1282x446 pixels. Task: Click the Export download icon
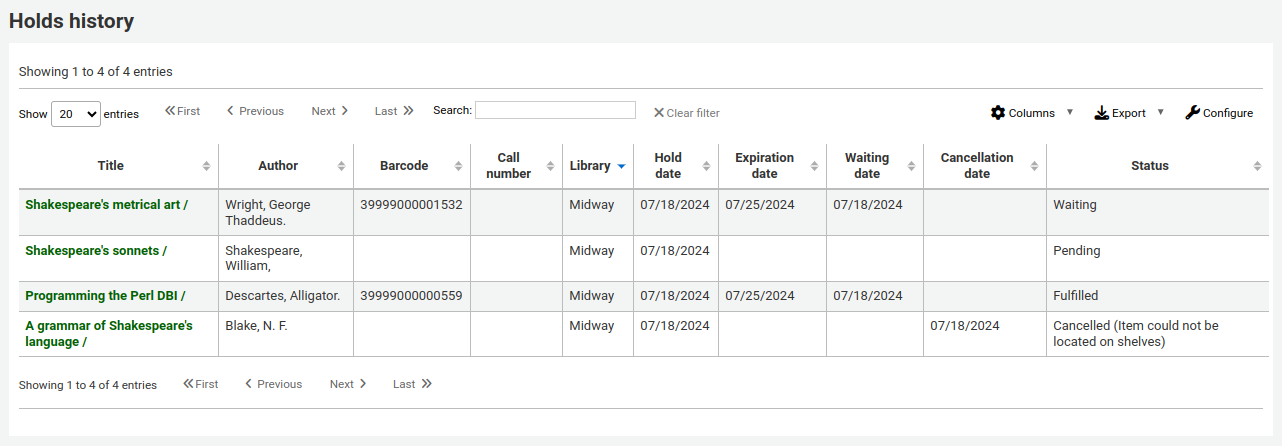tap(1101, 113)
